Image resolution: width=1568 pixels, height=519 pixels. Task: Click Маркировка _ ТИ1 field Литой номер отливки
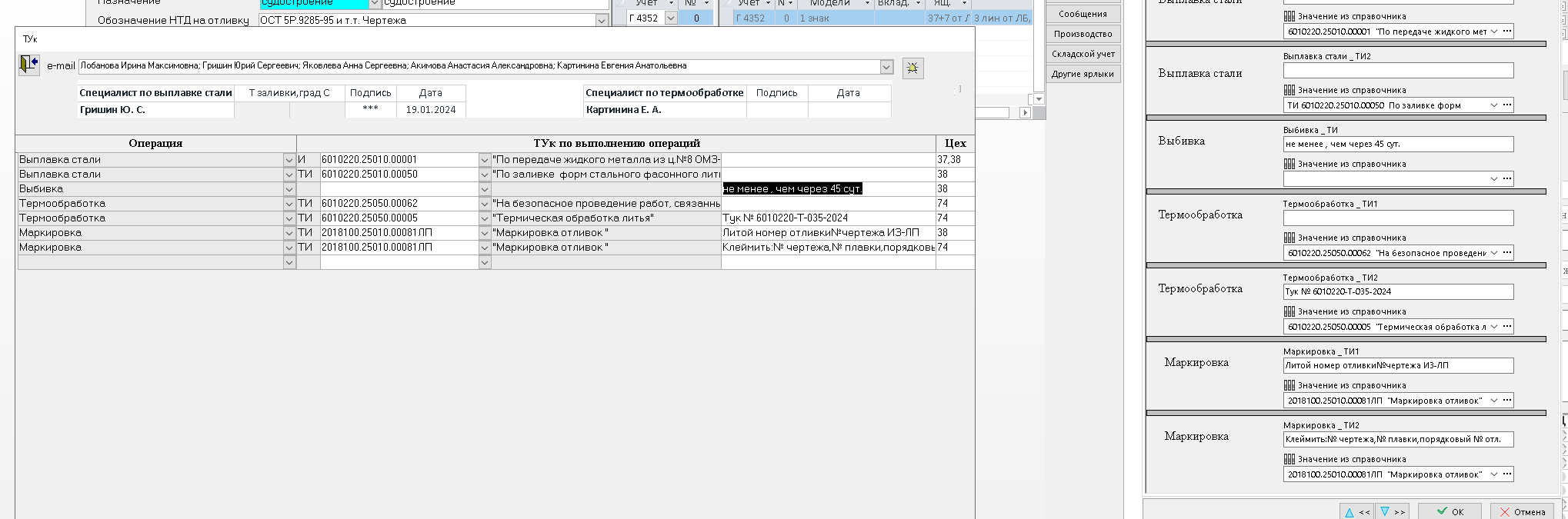[x=1398, y=365]
